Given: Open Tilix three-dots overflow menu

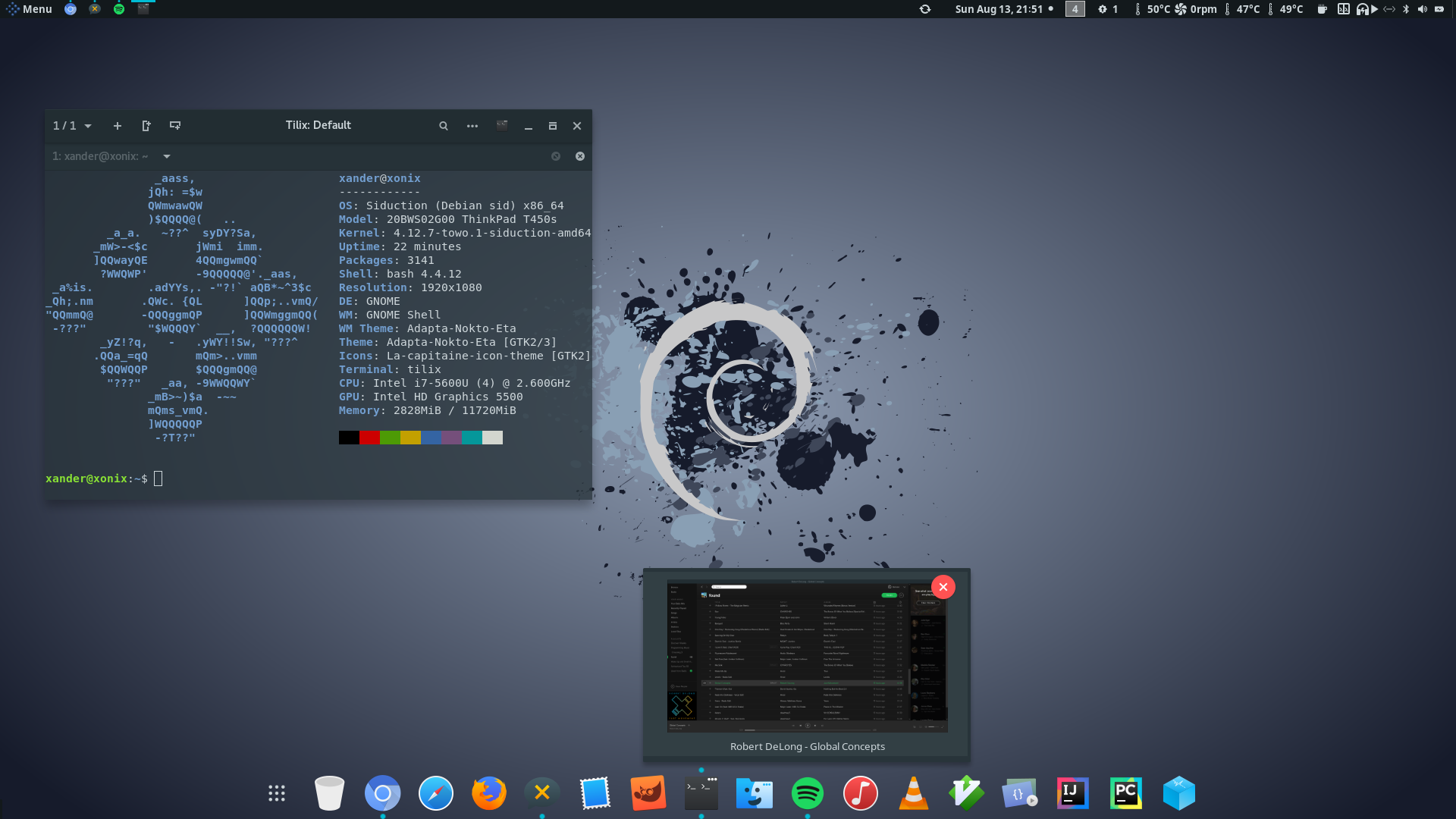Looking at the screenshot, I should click(472, 126).
